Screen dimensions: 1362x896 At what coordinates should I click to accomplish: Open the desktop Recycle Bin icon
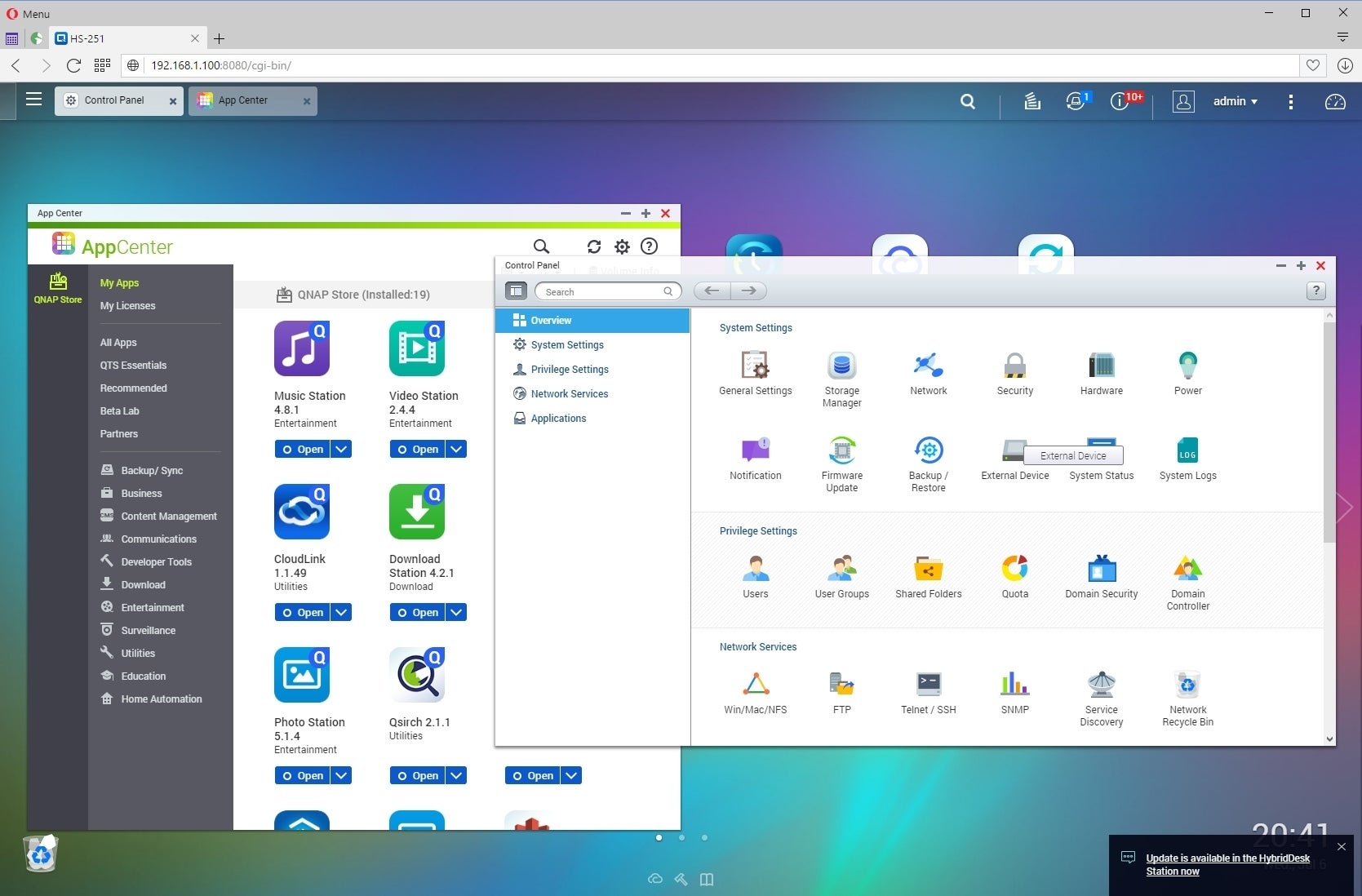point(41,853)
